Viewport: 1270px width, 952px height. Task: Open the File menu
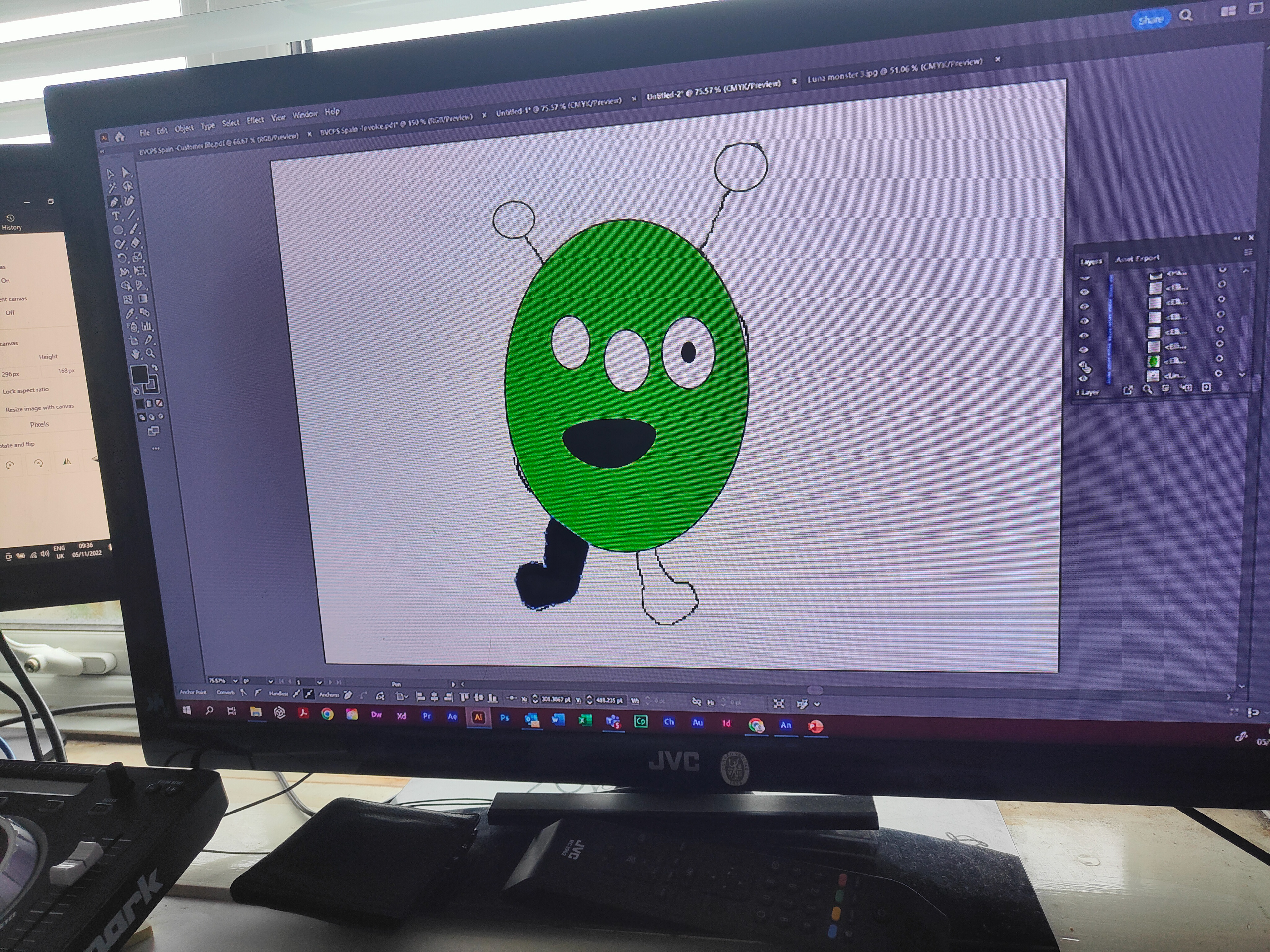(144, 133)
